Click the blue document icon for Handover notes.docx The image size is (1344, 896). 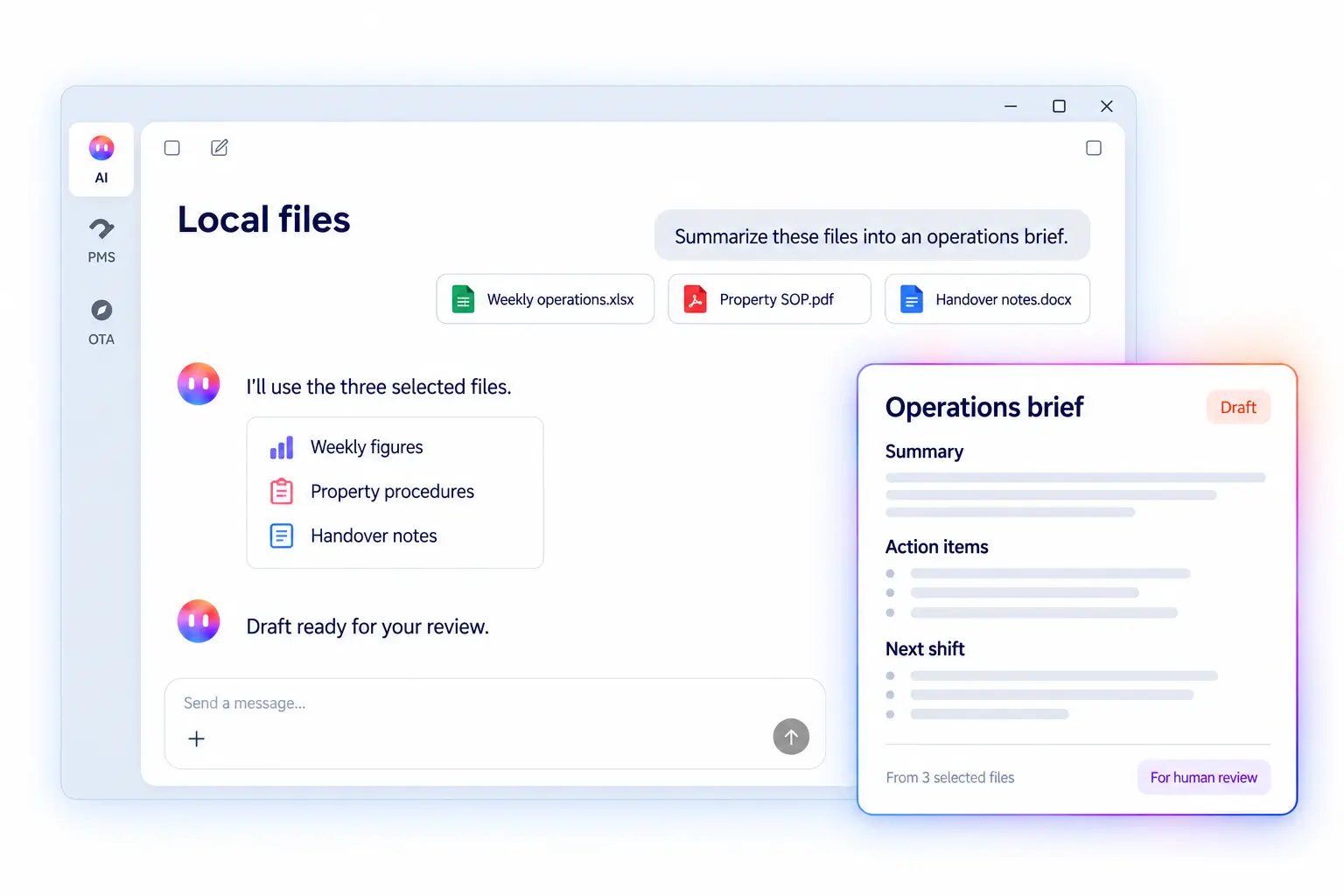pyautogui.click(x=912, y=299)
